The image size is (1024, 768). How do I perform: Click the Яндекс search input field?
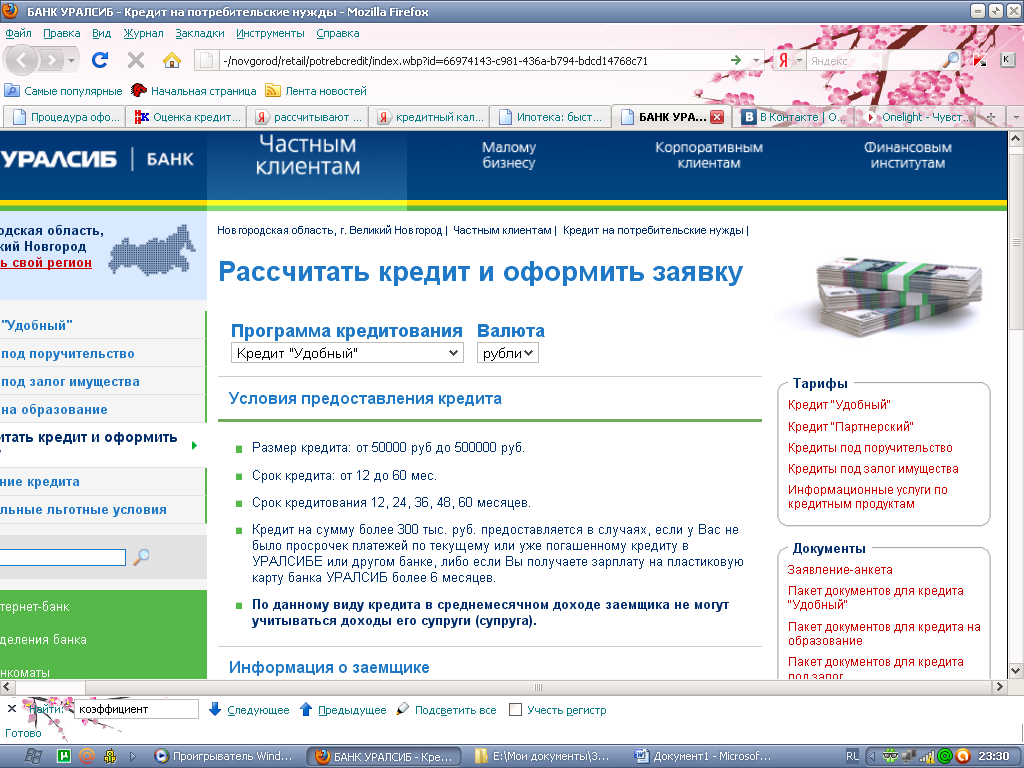[874, 61]
